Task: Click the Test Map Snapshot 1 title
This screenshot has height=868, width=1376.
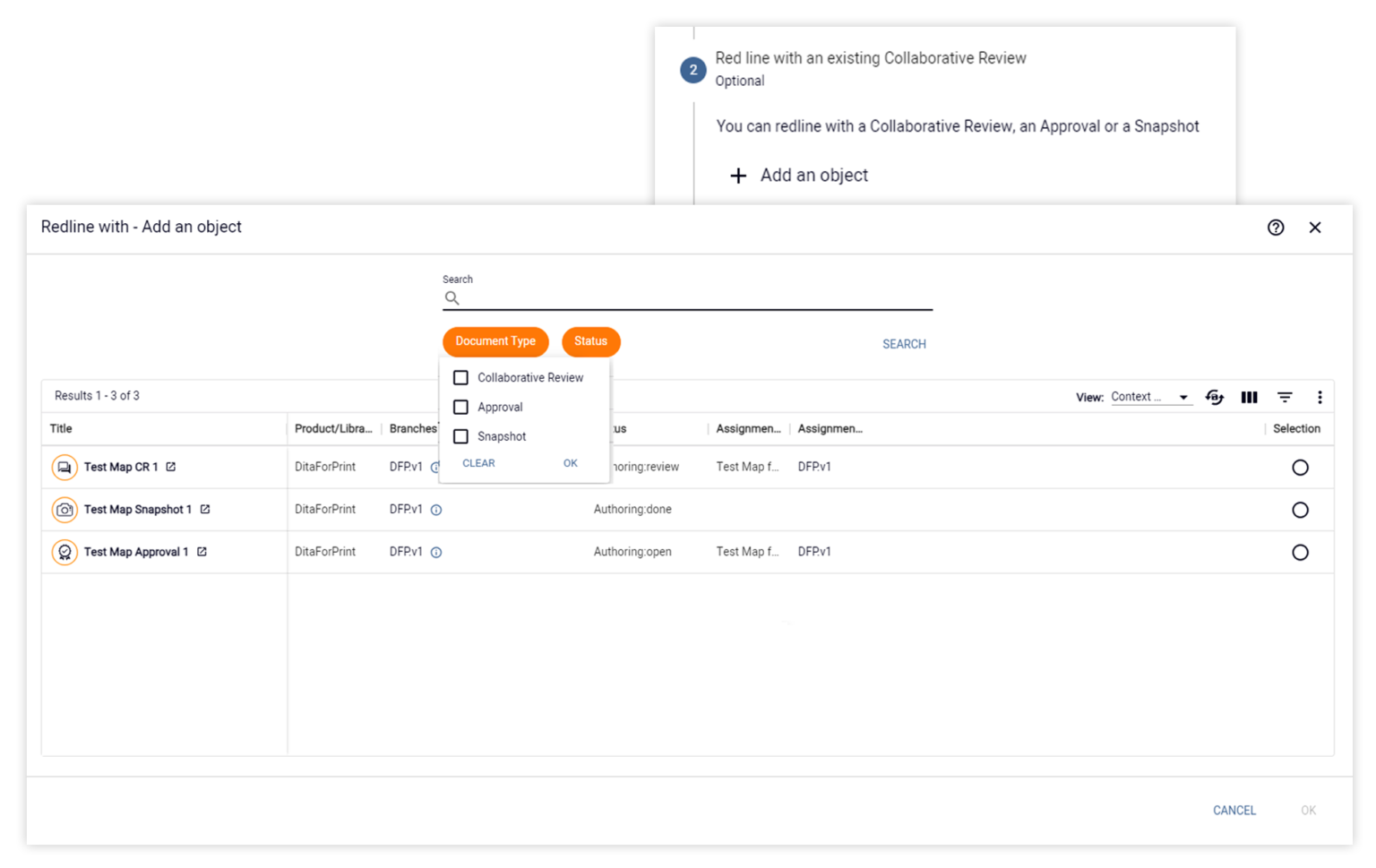Action: click(138, 510)
